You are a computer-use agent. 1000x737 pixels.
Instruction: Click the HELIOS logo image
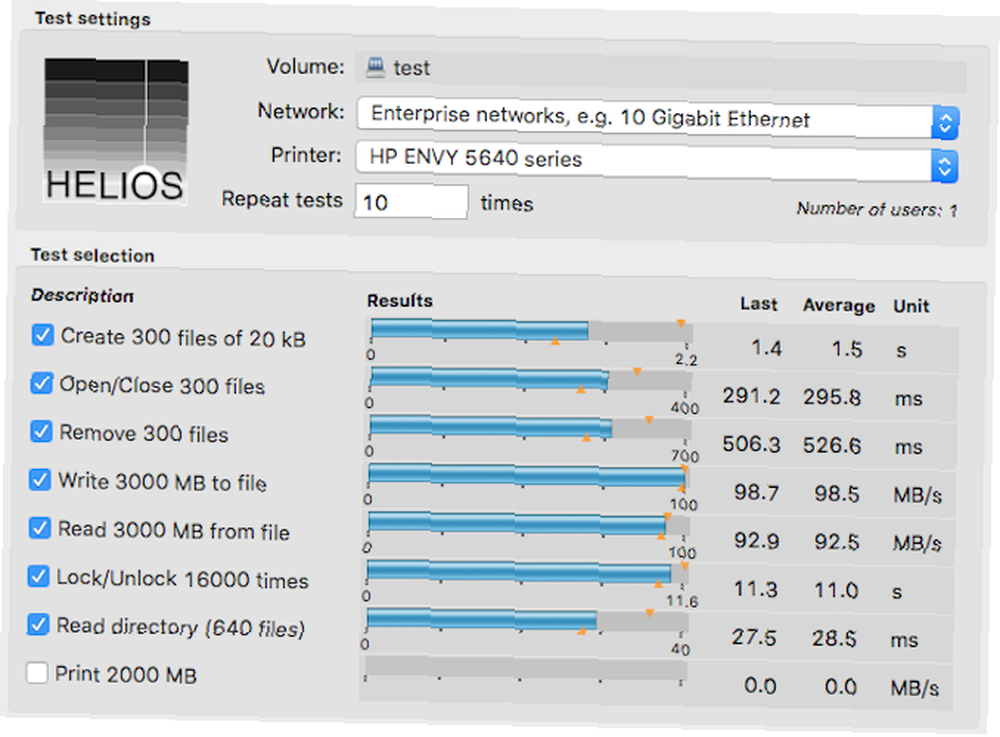click(115, 131)
